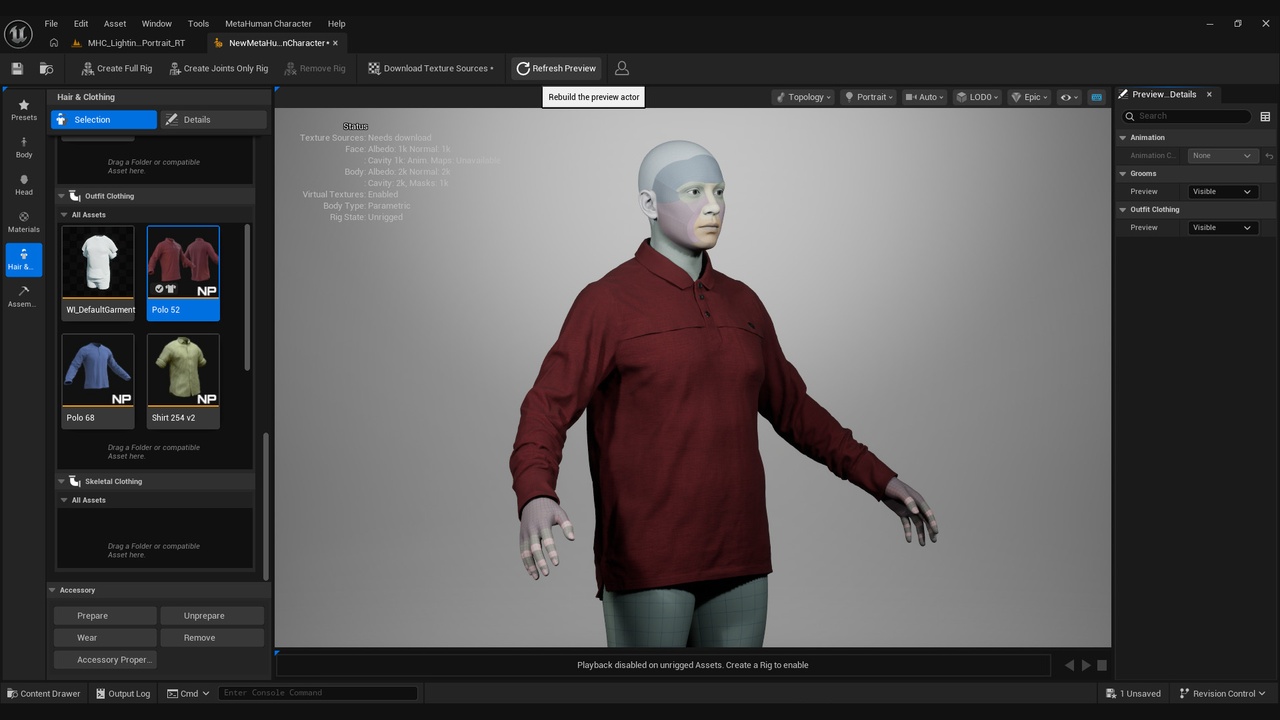Open the File menu
This screenshot has height=720, width=1280.
pos(51,23)
